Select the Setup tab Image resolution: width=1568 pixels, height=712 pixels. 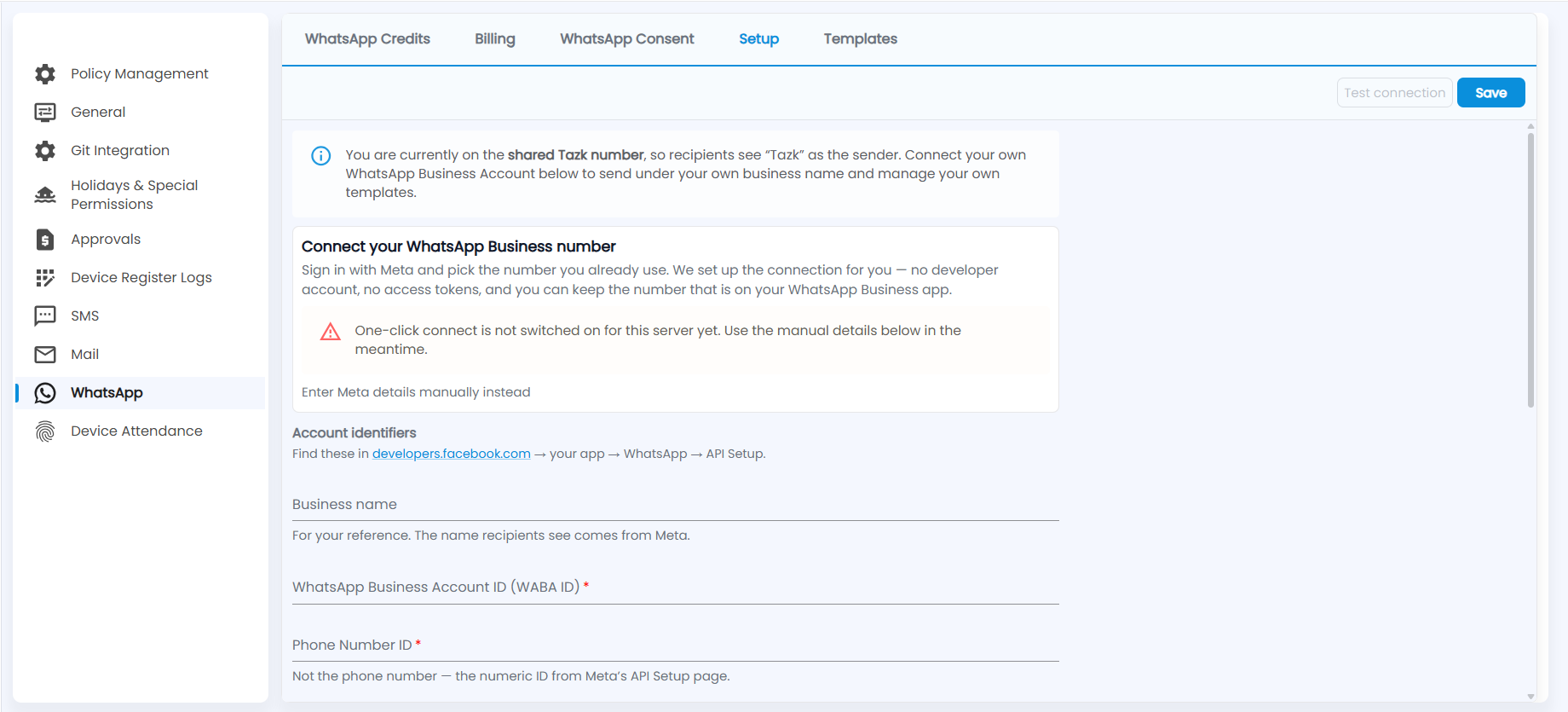(759, 39)
